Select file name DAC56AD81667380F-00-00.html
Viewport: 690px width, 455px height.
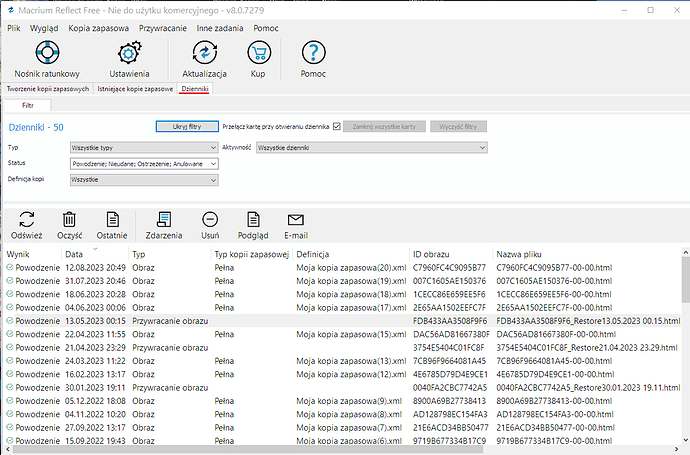(556, 334)
